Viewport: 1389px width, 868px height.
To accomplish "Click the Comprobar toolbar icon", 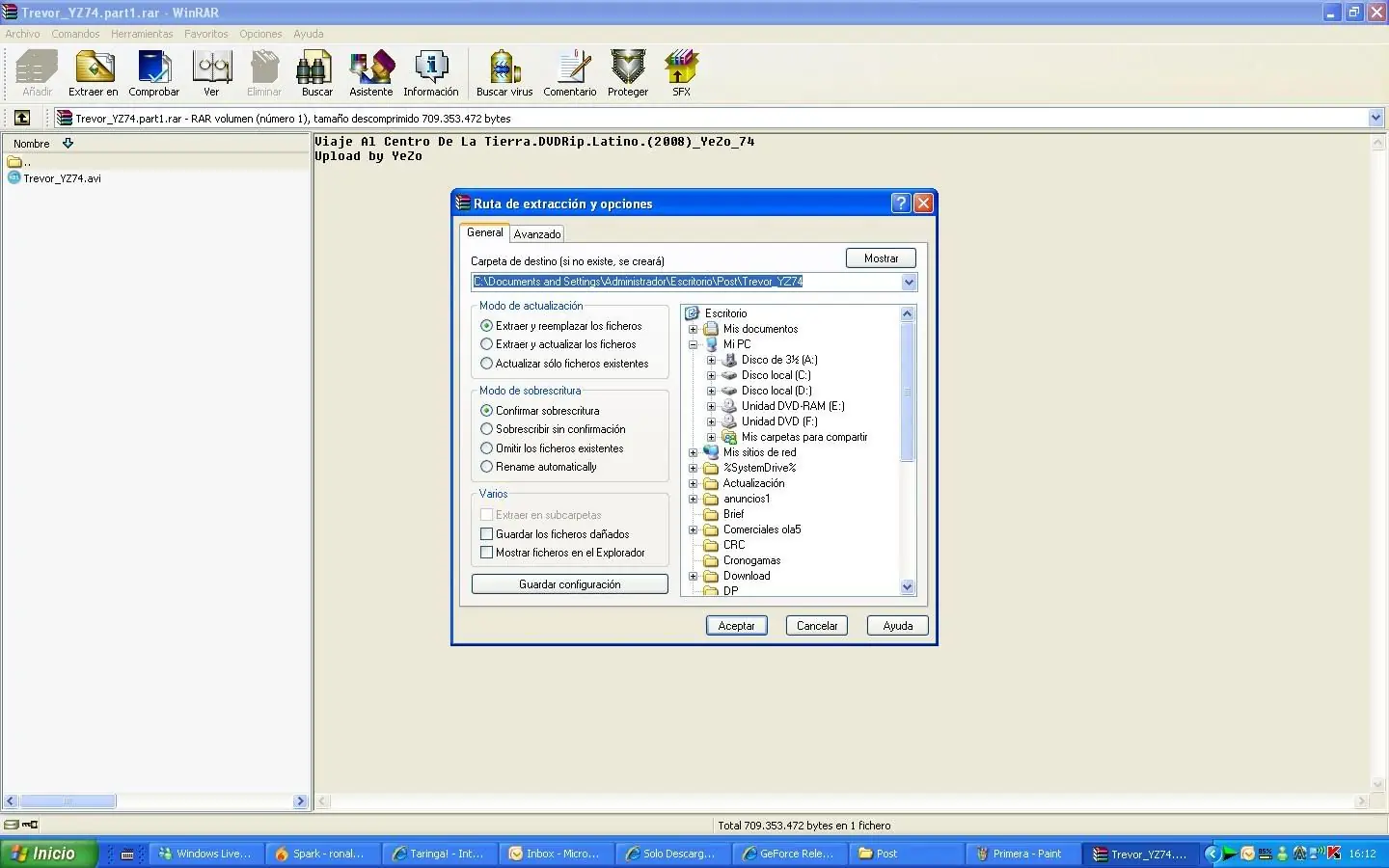I will (154, 73).
